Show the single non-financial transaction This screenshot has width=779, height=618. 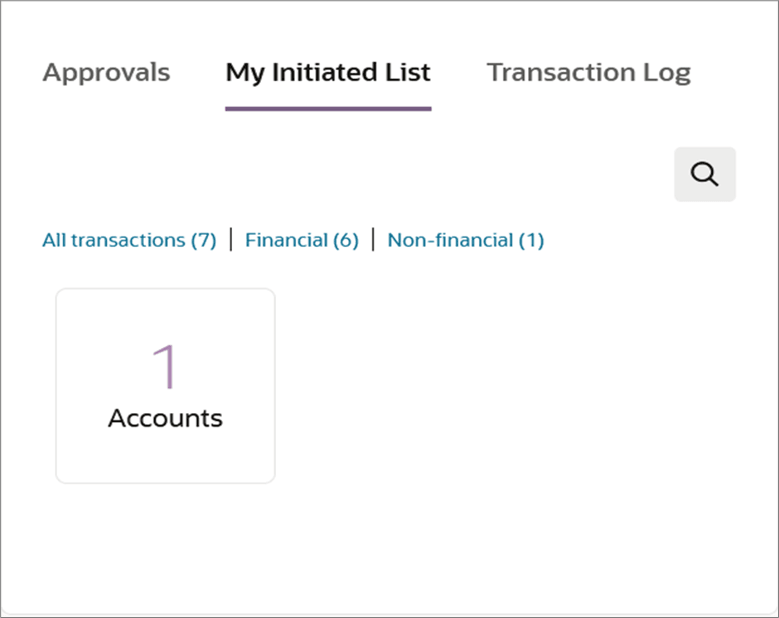465,240
